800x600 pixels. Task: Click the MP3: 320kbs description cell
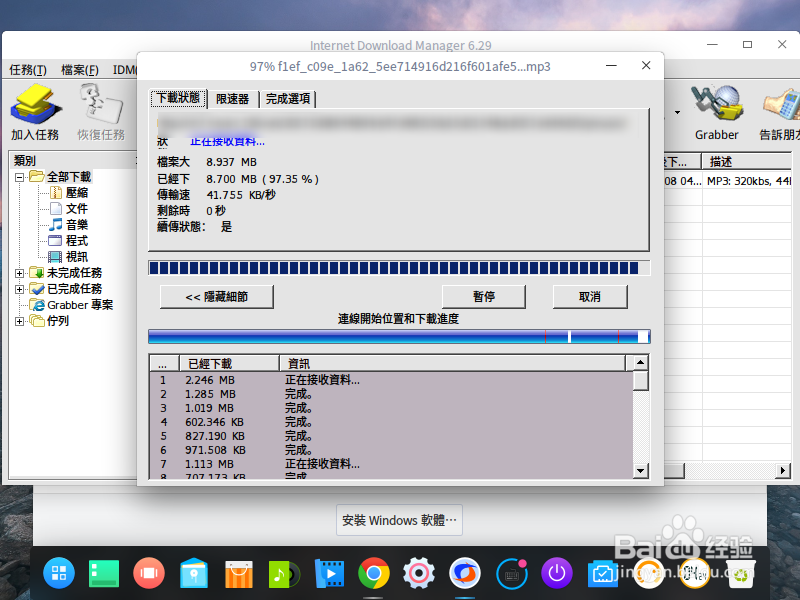point(747,181)
